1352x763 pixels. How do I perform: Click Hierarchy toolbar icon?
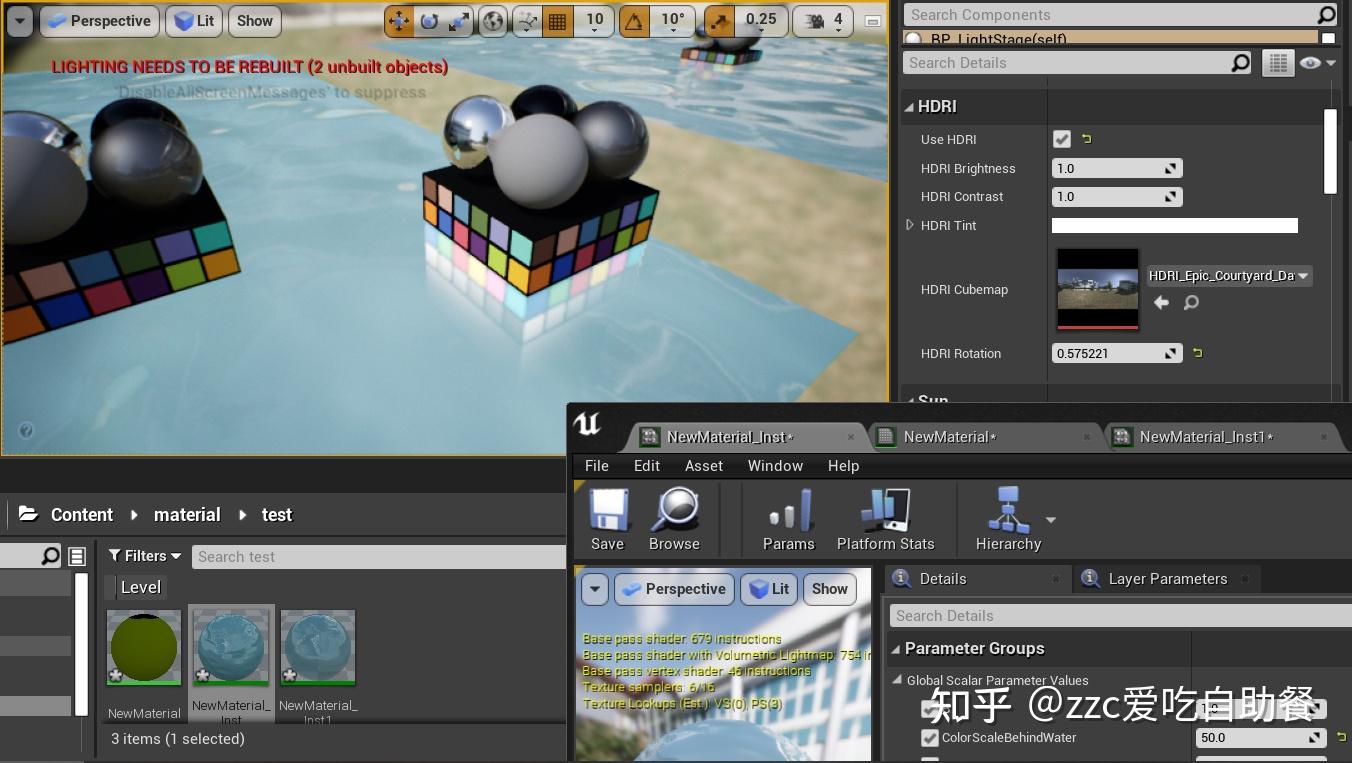tap(1008, 520)
